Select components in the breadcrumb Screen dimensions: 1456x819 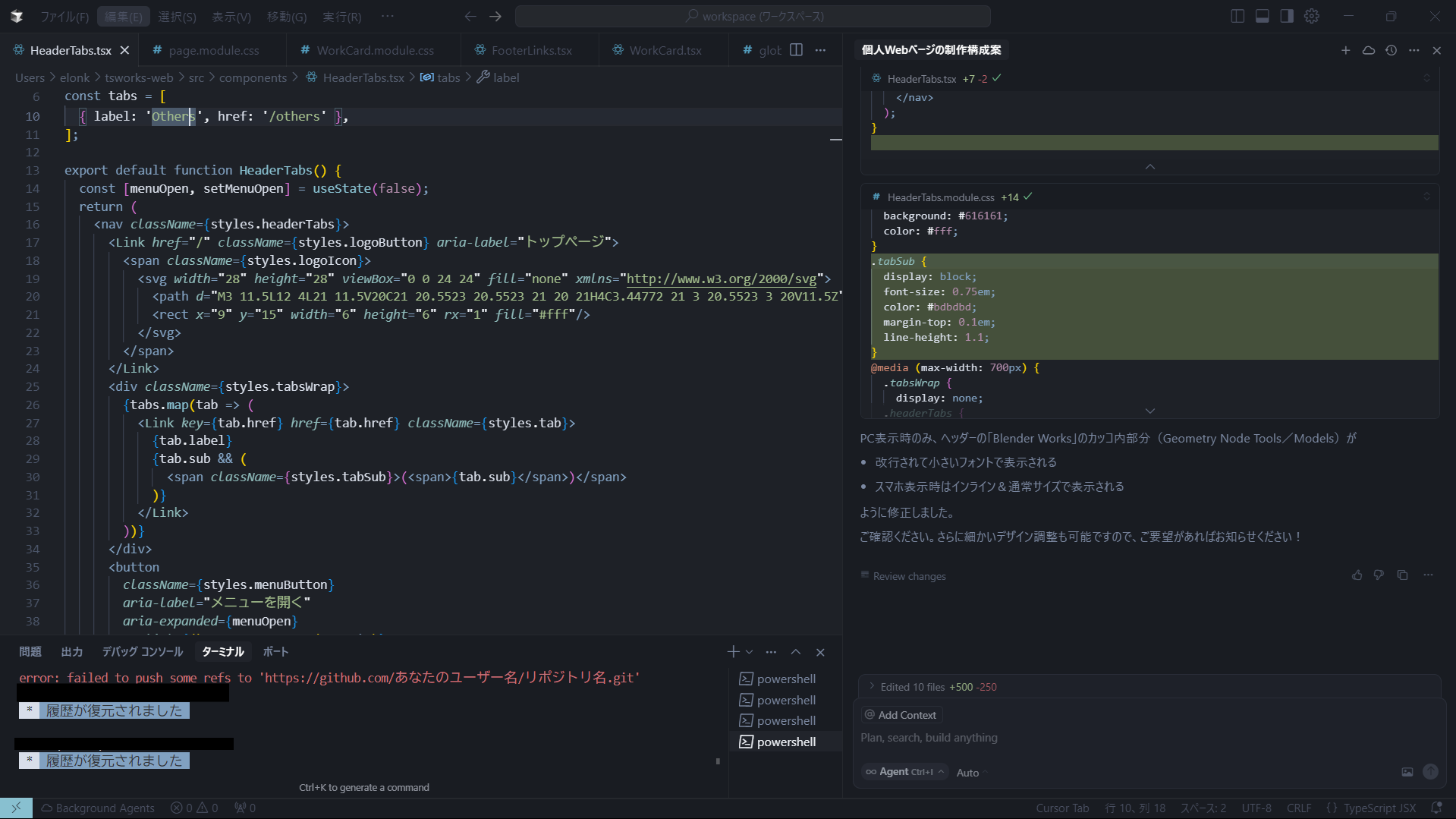pos(253,77)
